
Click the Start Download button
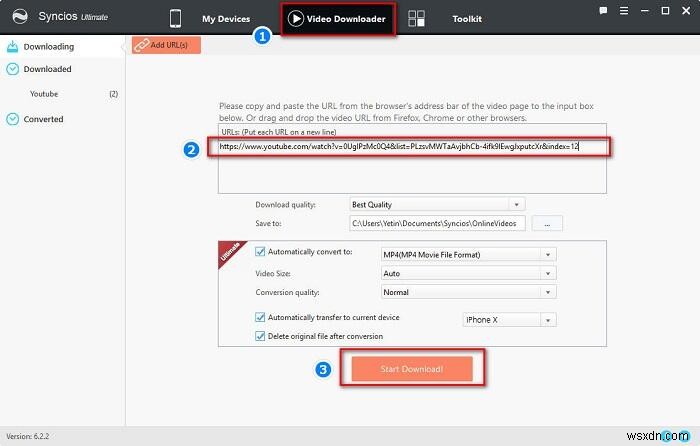pos(412,369)
